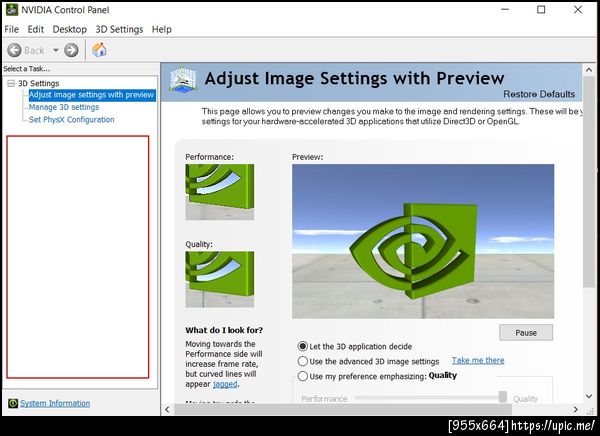Select Use my preference emphasizing option
This screenshot has width=600, height=436.
pos(302,376)
